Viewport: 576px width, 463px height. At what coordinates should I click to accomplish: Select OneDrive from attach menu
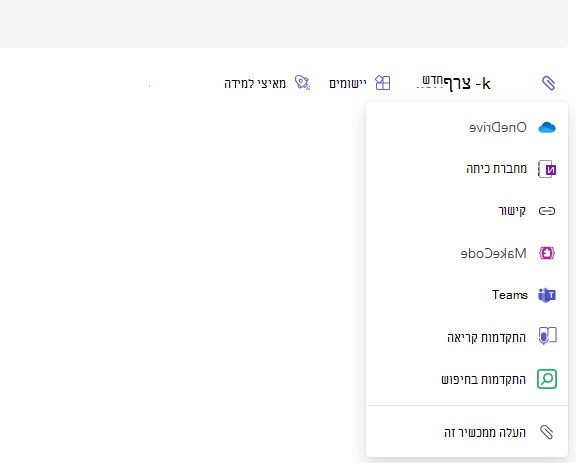(x=467, y=128)
